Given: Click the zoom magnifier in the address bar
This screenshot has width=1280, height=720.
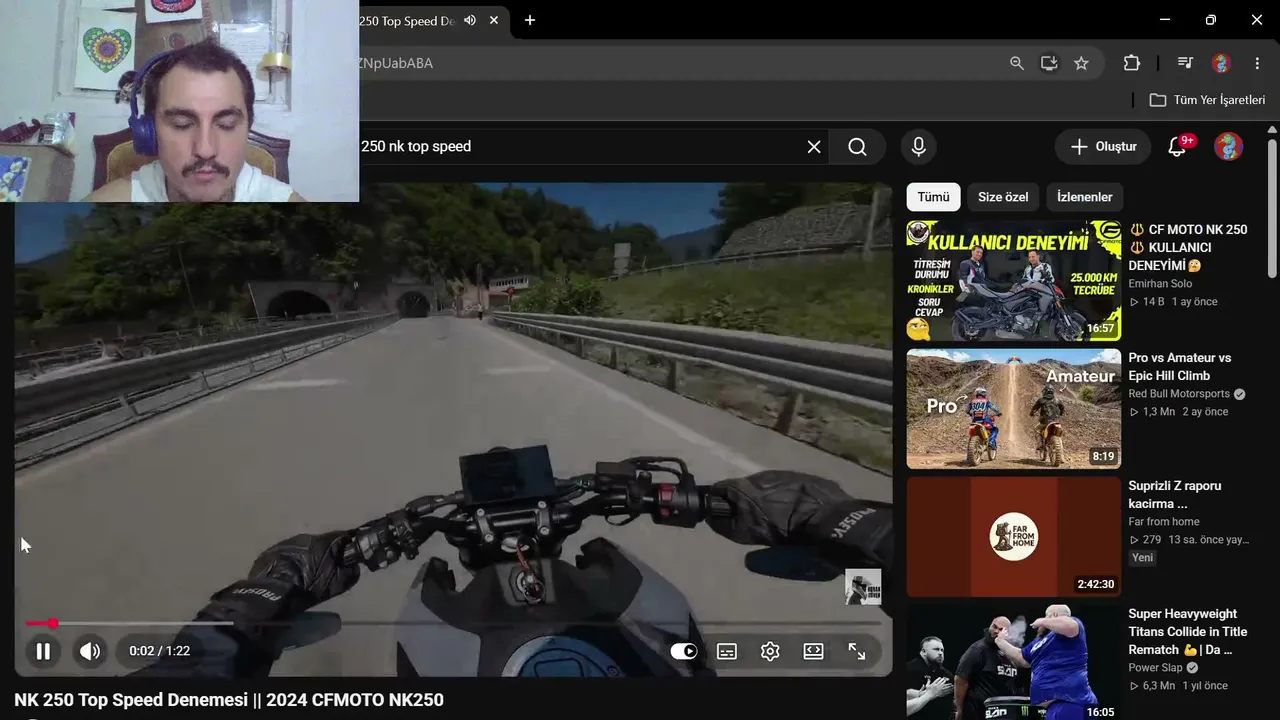Looking at the screenshot, I should pos(1017,63).
